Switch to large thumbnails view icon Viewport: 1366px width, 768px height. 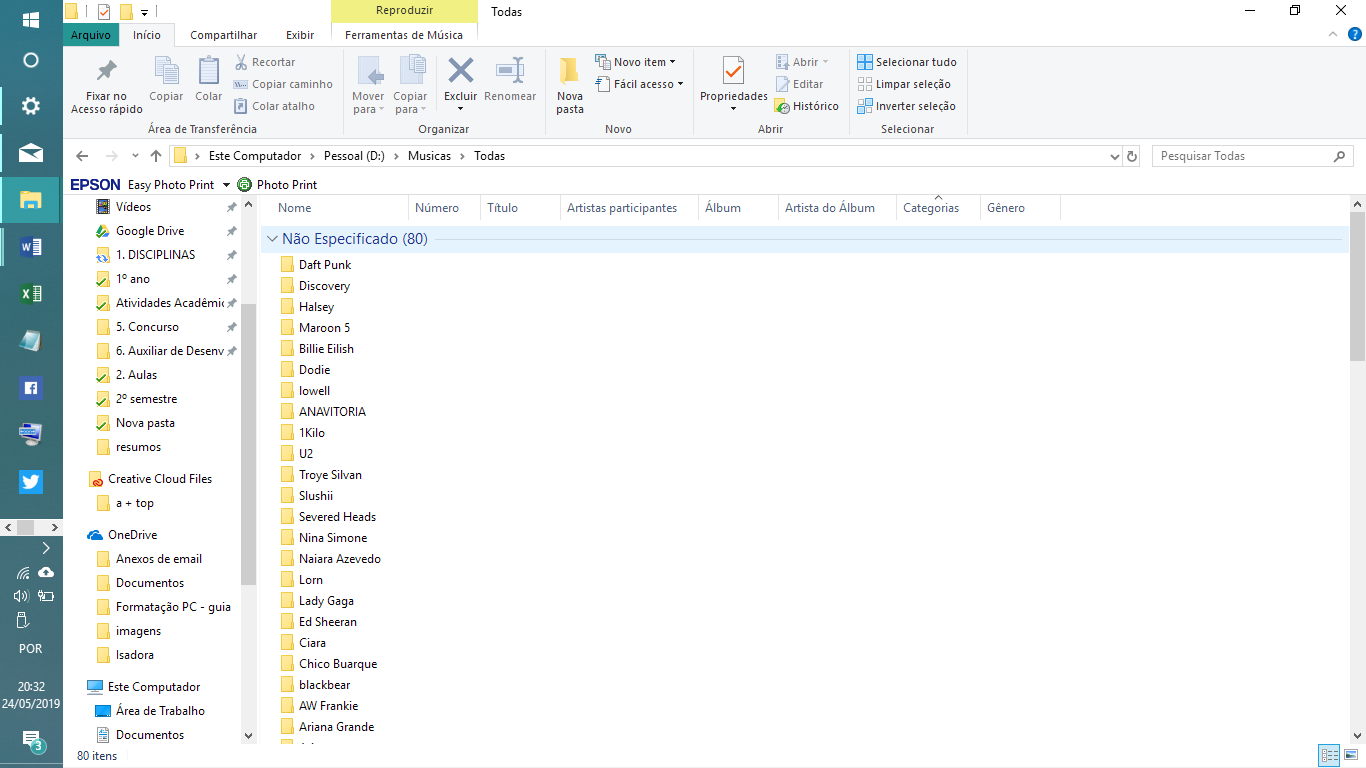tap(1352, 755)
